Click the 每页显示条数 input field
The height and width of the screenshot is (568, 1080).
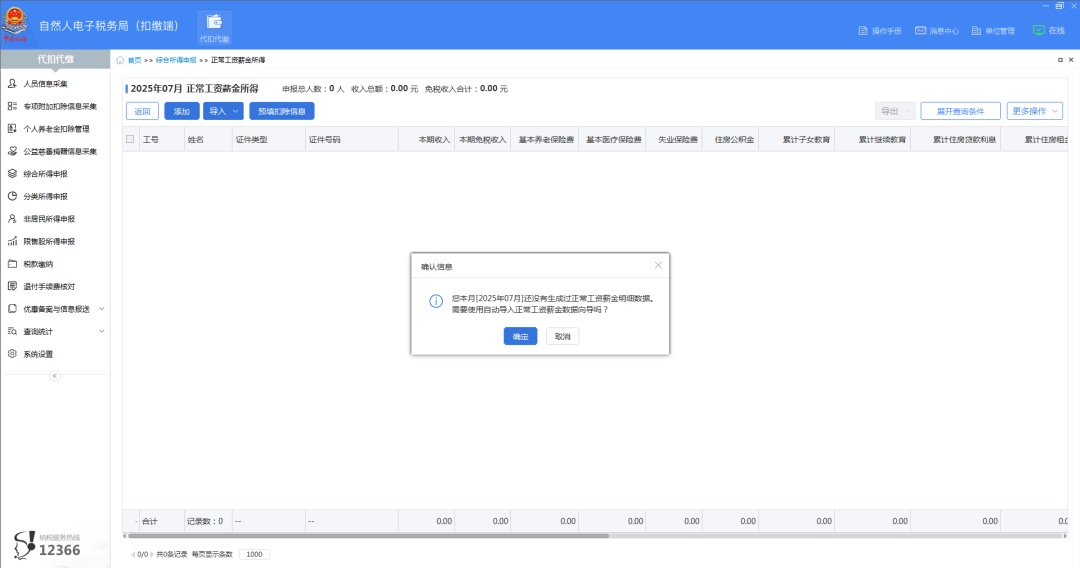tap(253, 554)
